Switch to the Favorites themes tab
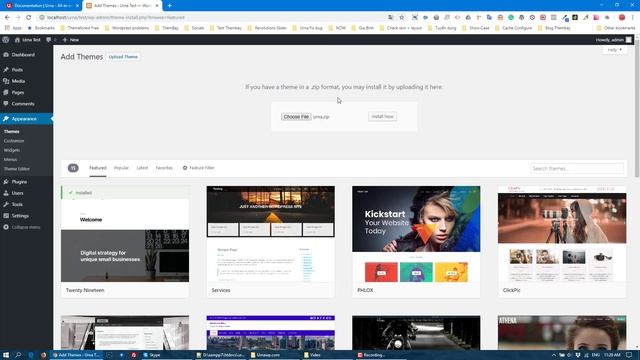Viewport: 640px width, 360px height. (x=164, y=168)
